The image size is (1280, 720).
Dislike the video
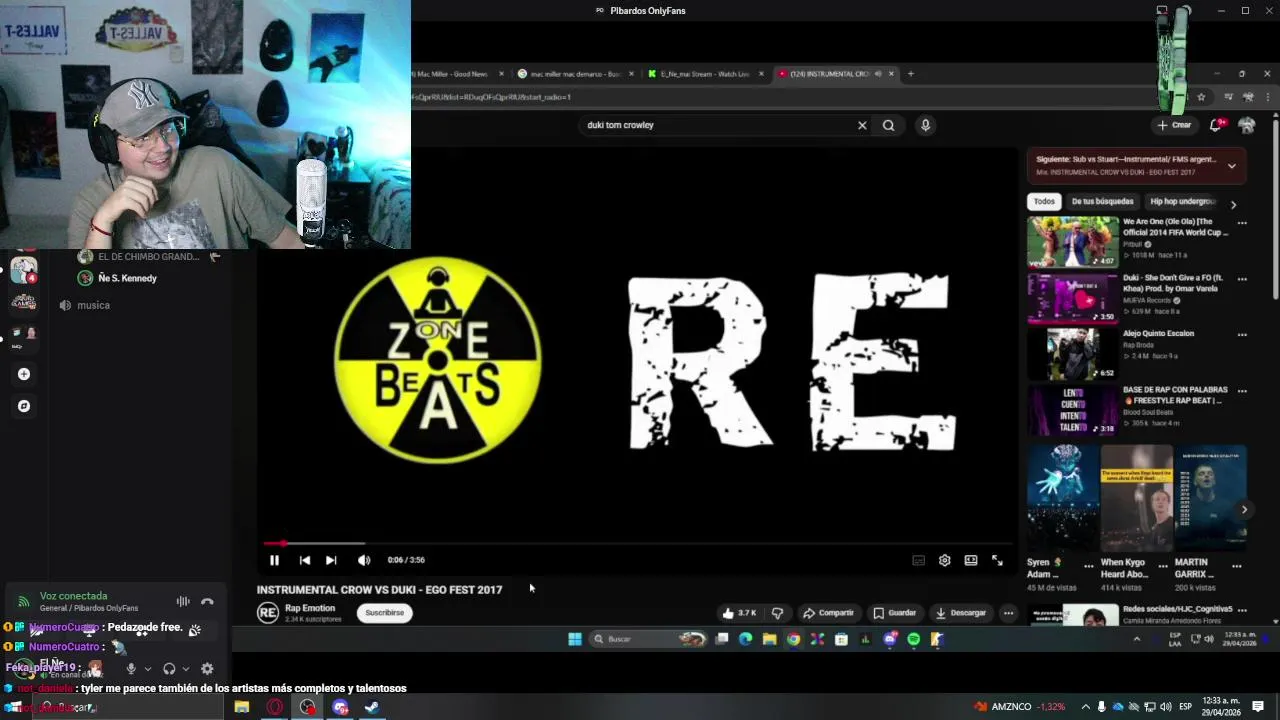[x=778, y=613]
